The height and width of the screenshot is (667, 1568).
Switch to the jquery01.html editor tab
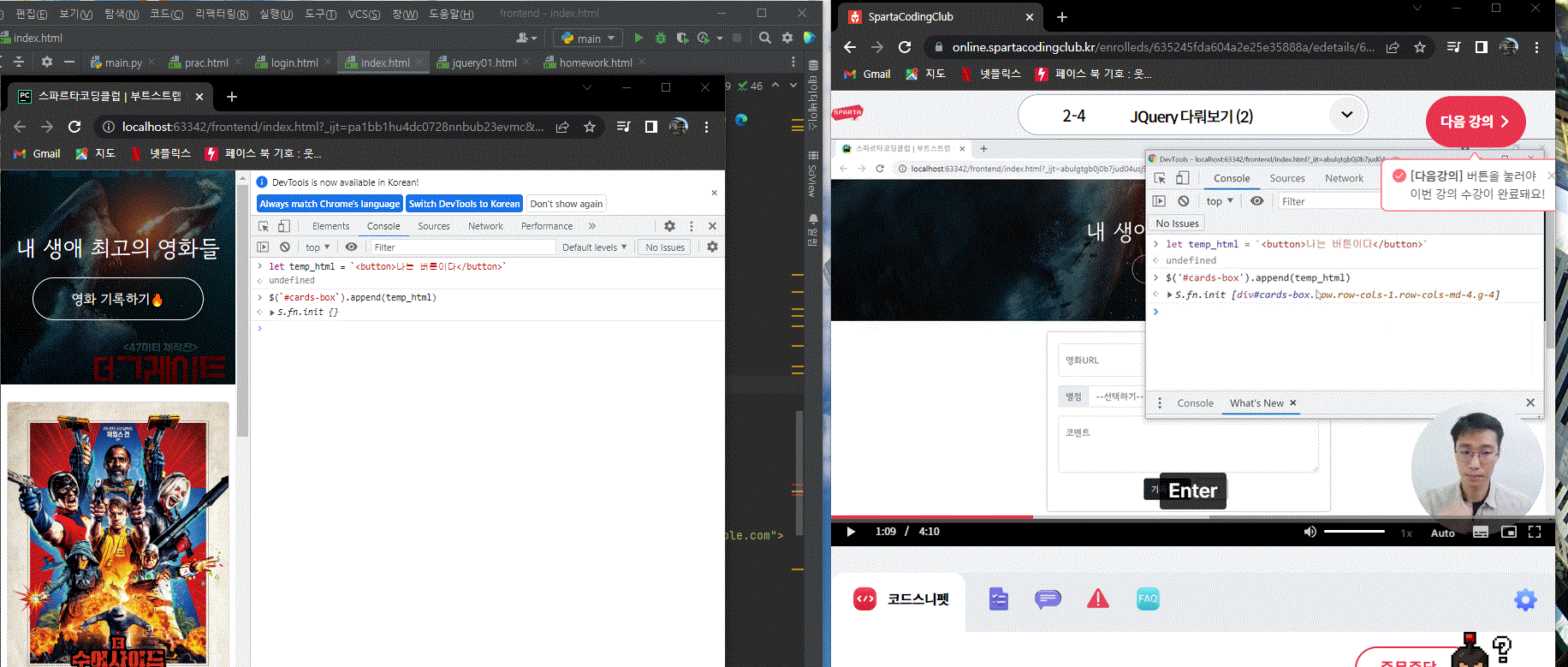(x=484, y=63)
